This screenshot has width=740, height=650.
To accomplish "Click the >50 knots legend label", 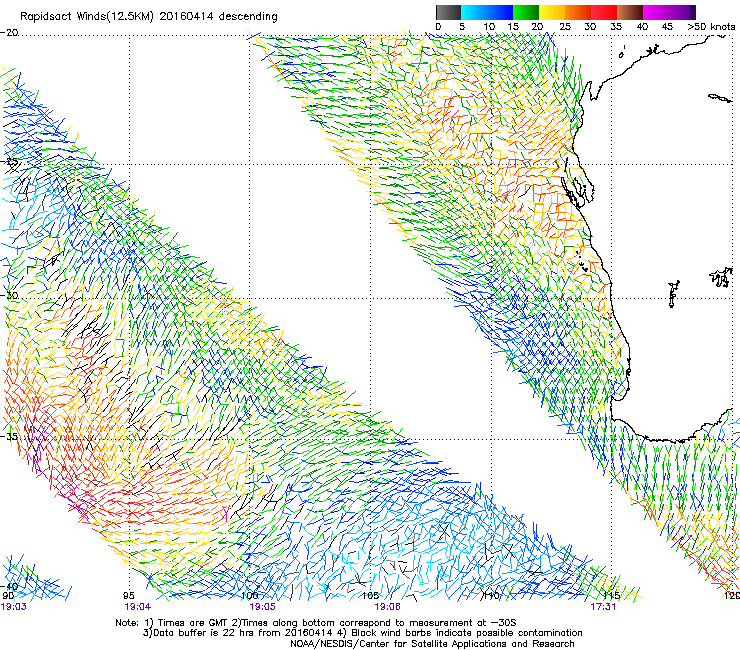I will pos(711,26).
